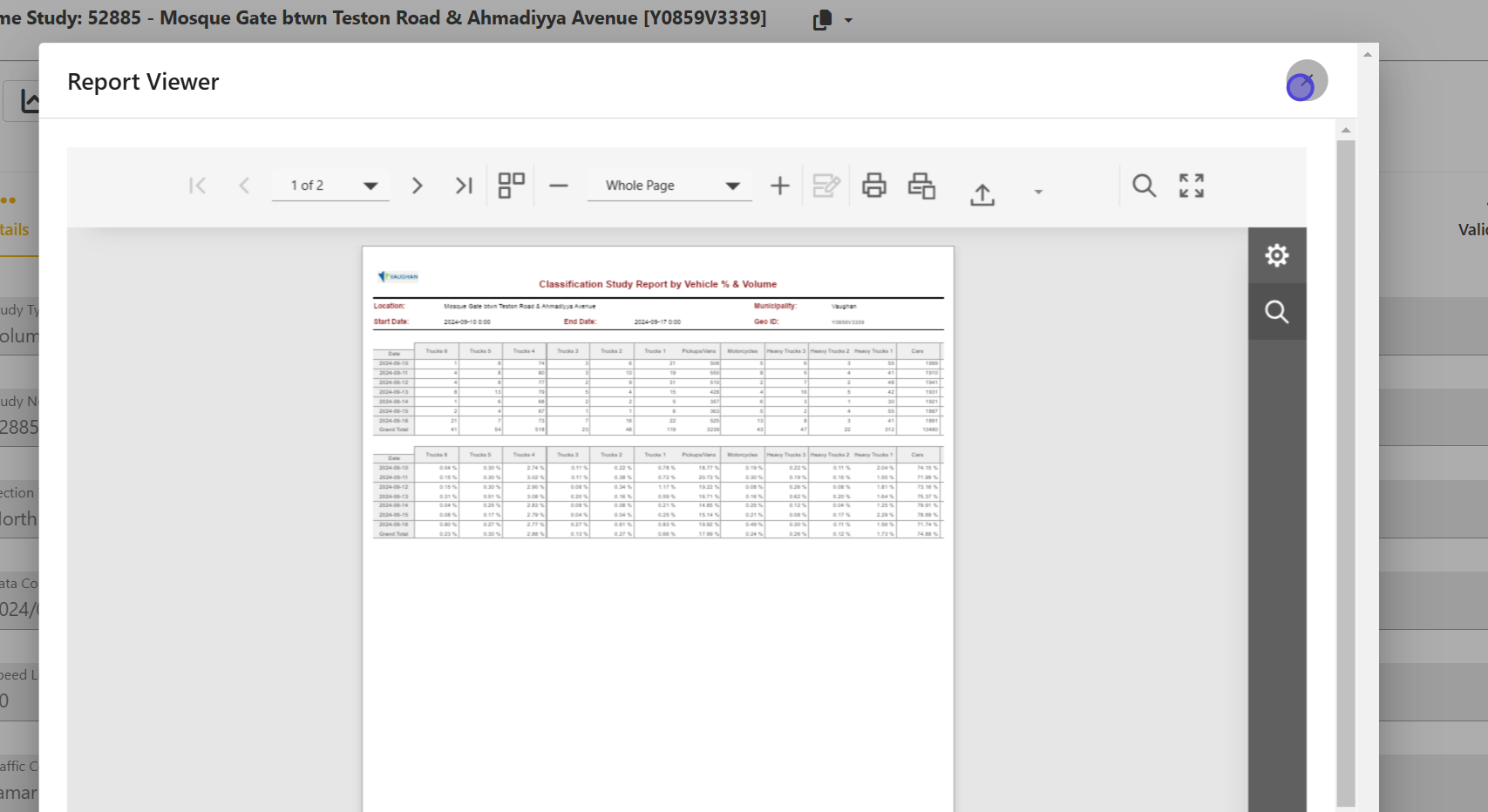The image size is (1488, 812).
Task: Jump to the last report page
Action: pos(464,186)
